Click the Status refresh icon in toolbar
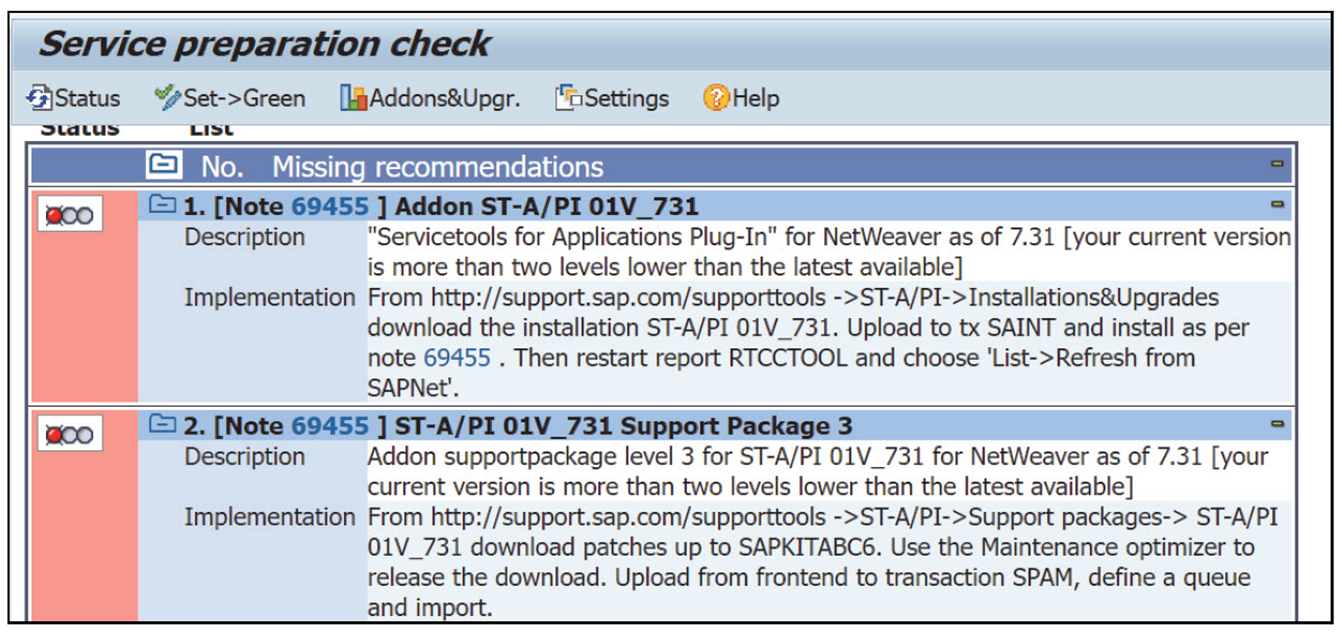The image size is (1342, 633). coord(37,98)
